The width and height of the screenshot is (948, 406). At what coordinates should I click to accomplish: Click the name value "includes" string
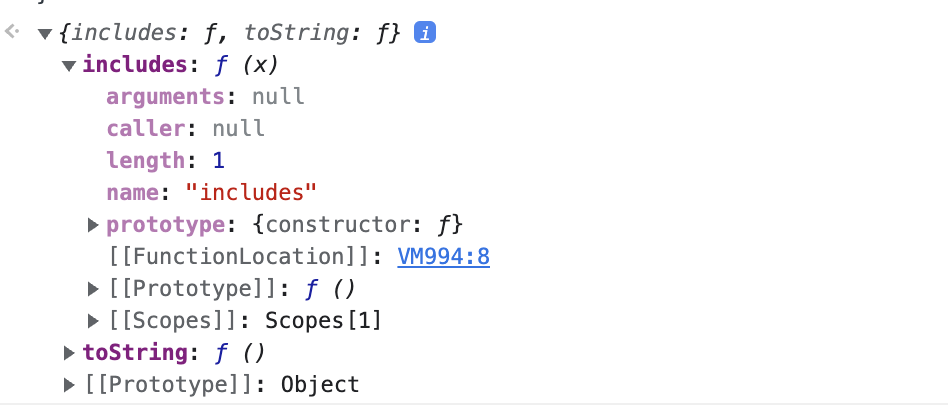pyautogui.click(x=251, y=193)
